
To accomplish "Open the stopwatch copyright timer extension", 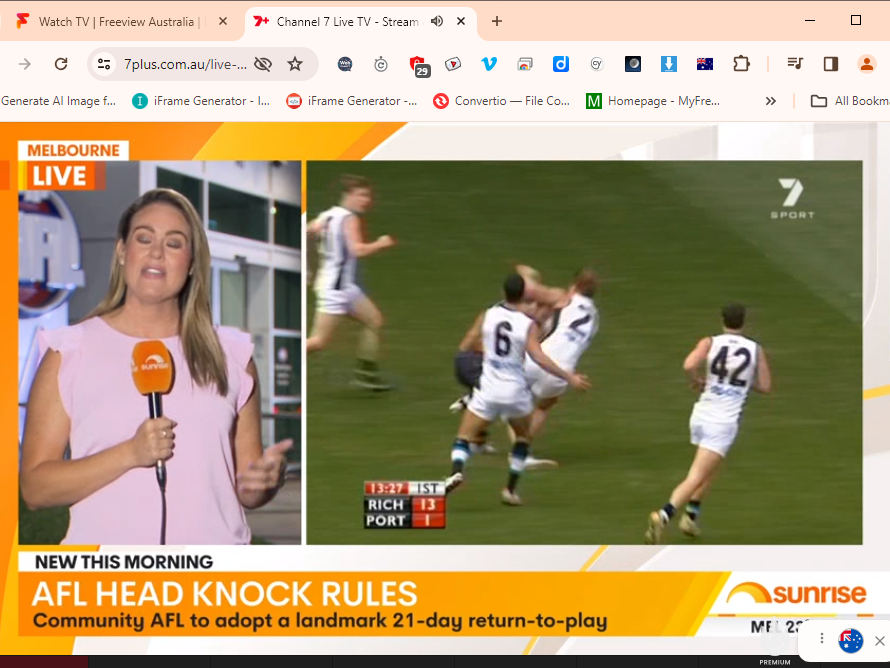I will point(381,64).
